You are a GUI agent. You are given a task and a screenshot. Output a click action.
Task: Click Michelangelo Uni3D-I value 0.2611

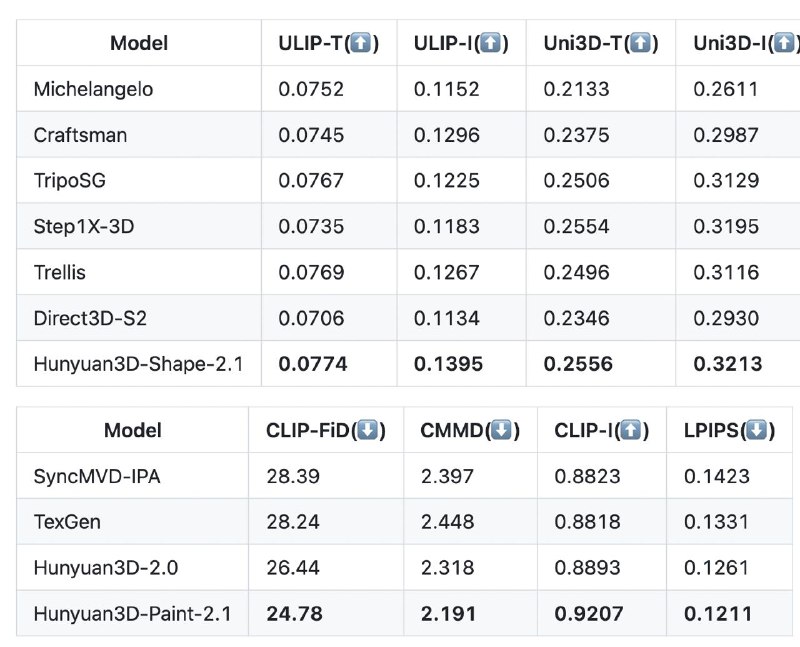pos(726,89)
